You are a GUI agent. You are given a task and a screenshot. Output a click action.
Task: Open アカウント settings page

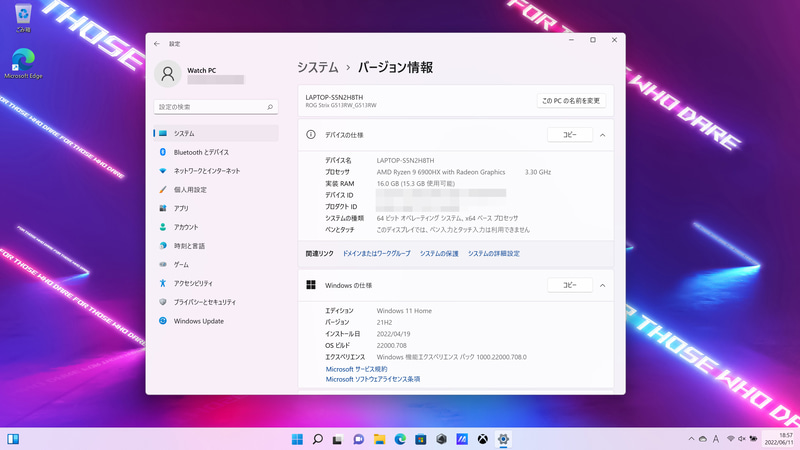point(216,227)
